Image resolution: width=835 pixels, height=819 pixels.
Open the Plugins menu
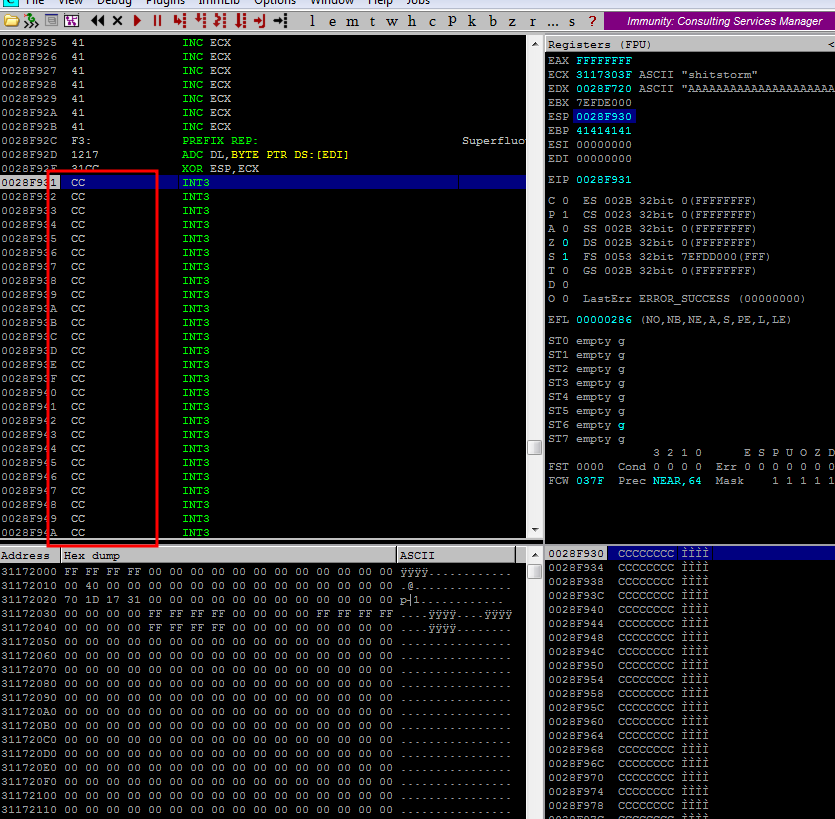point(165,3)
